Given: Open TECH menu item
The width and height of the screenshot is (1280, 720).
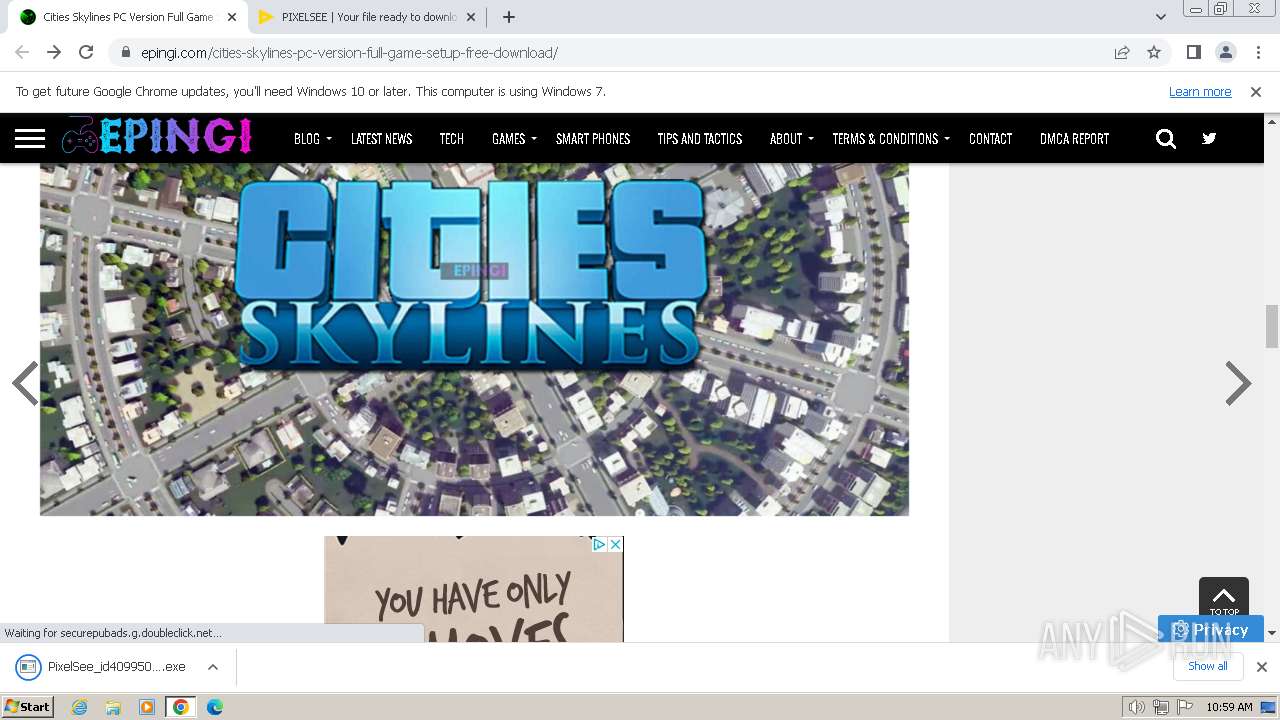Looking at the screenshot, I should point(451,138).
